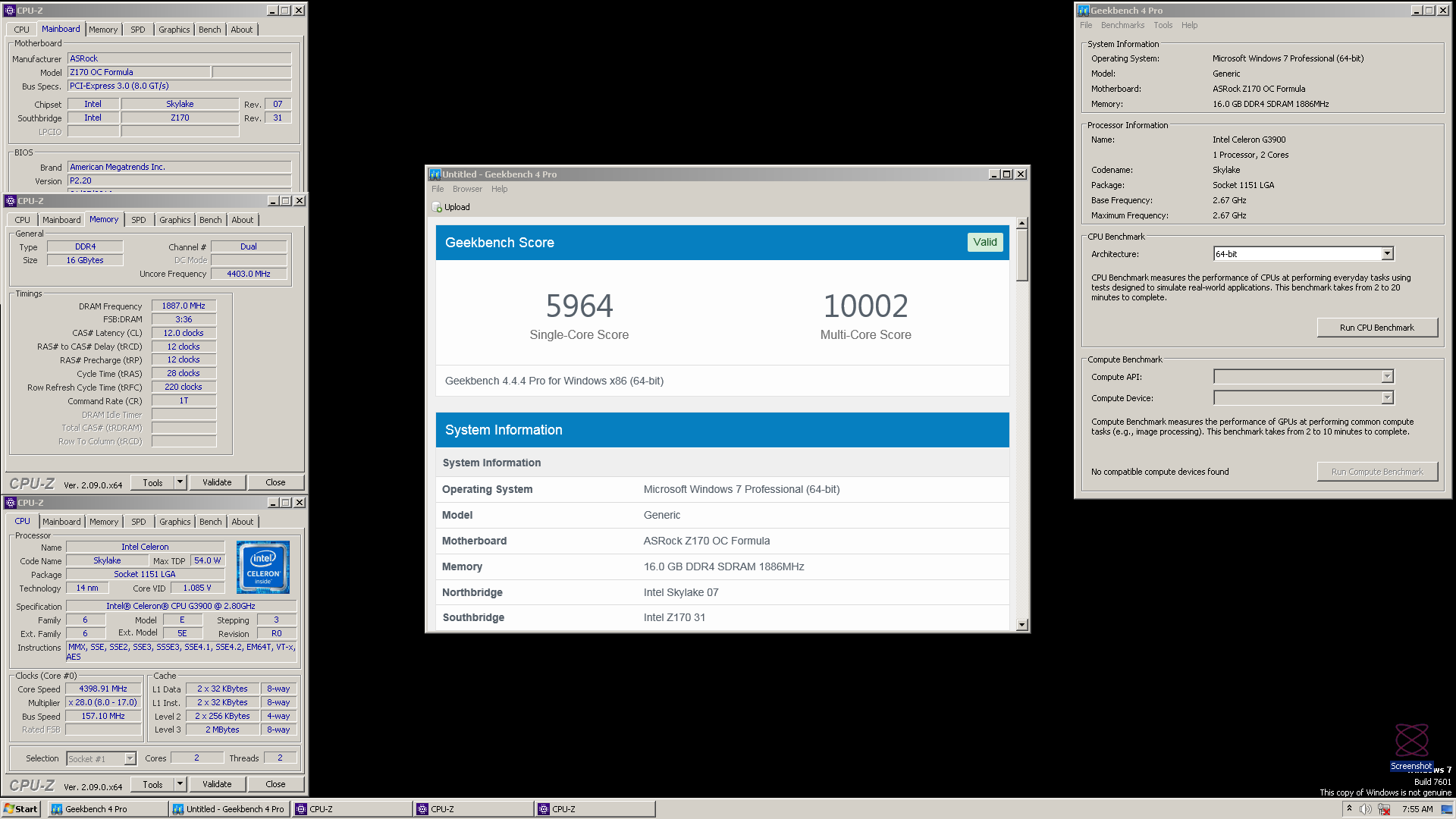This screenshot has height=819, width=1456.
Task: Activate the Untitled - Geekbench 4 Pro taskbar button
Action: click(229, 809)
